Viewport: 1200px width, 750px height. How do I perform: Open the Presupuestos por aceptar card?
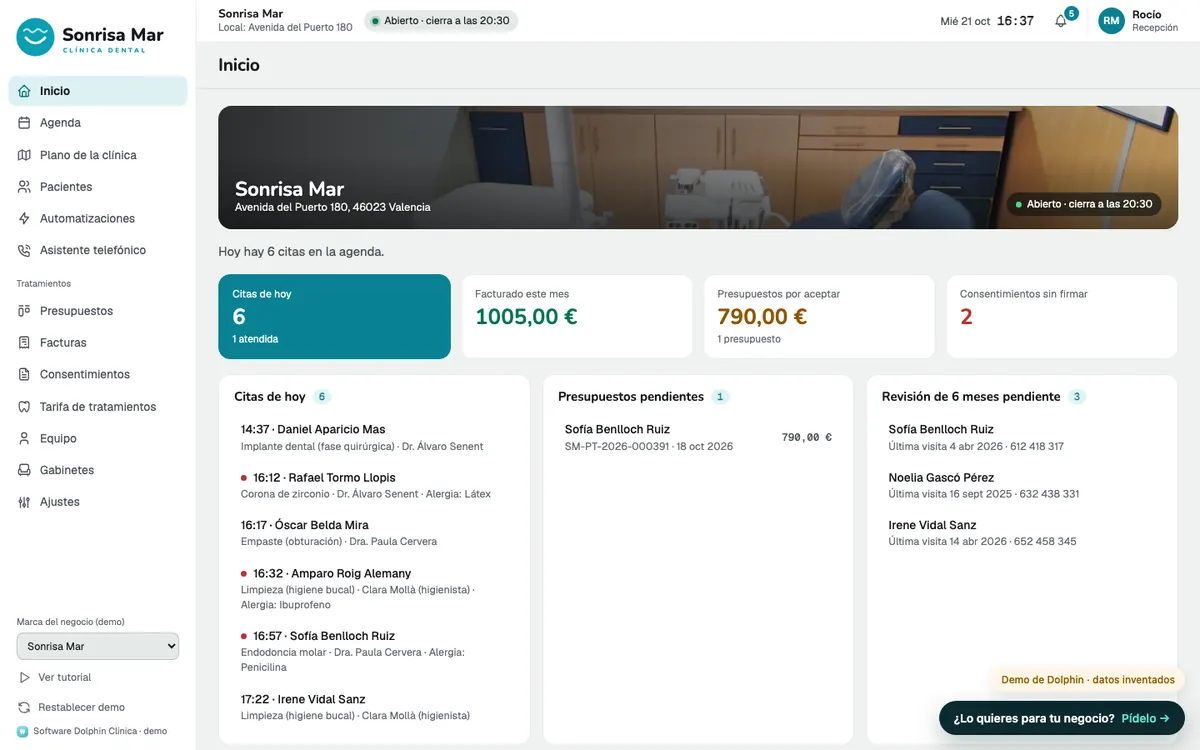tap(819, 317)
